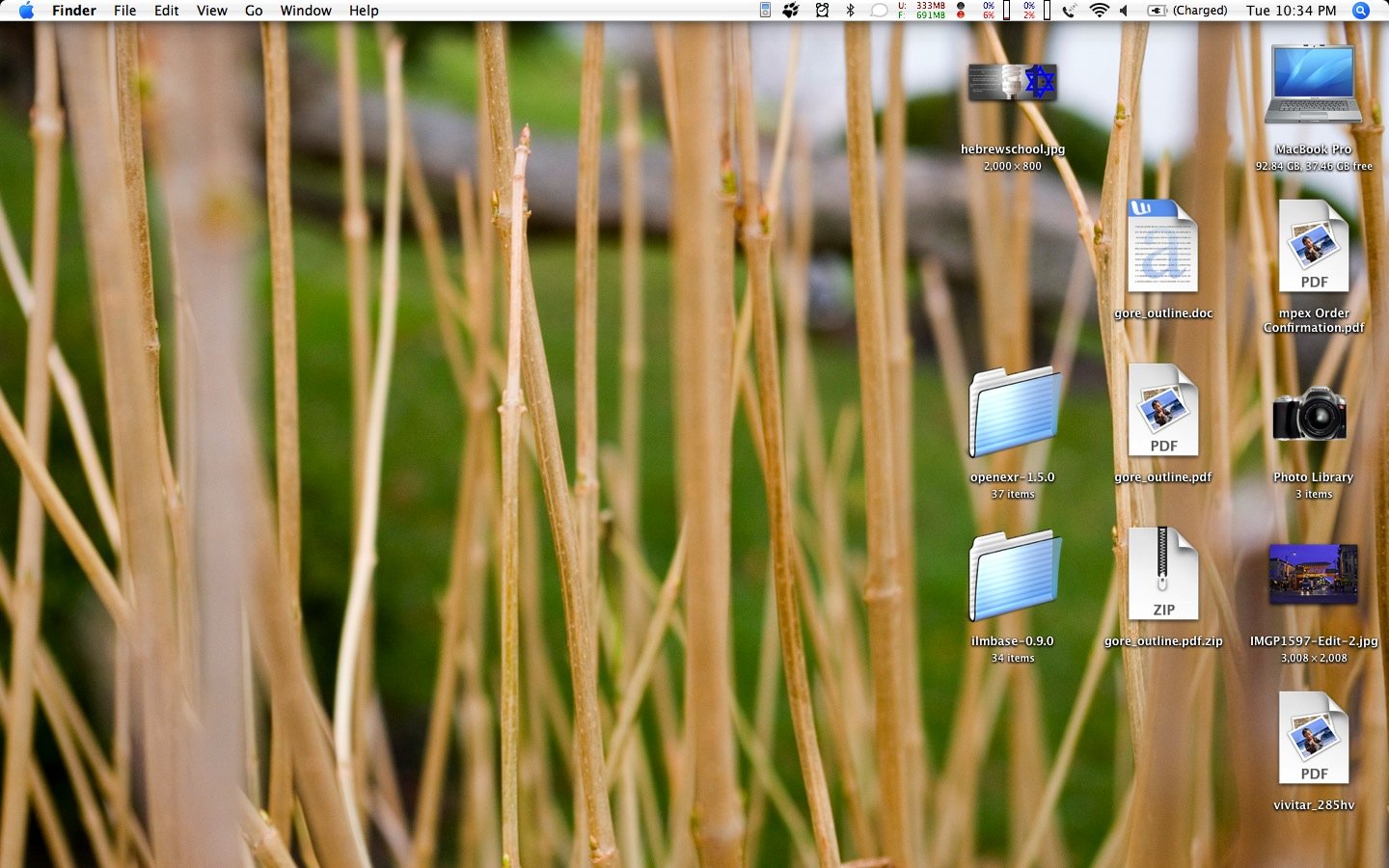Click the ilmbase-0.9.0 folder name label

click(1013, 641)
